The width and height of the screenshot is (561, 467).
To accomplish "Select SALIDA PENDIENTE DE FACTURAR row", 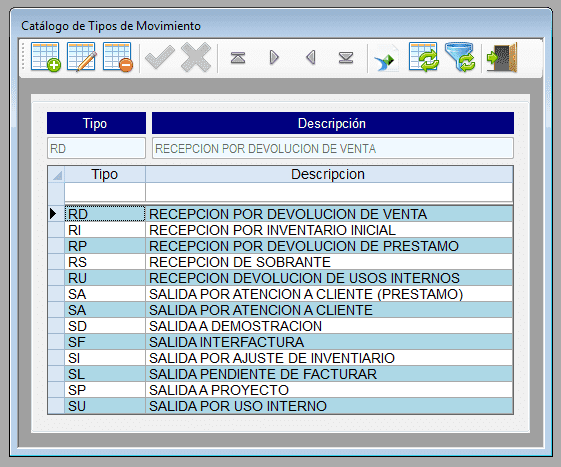I will (329, 374).
